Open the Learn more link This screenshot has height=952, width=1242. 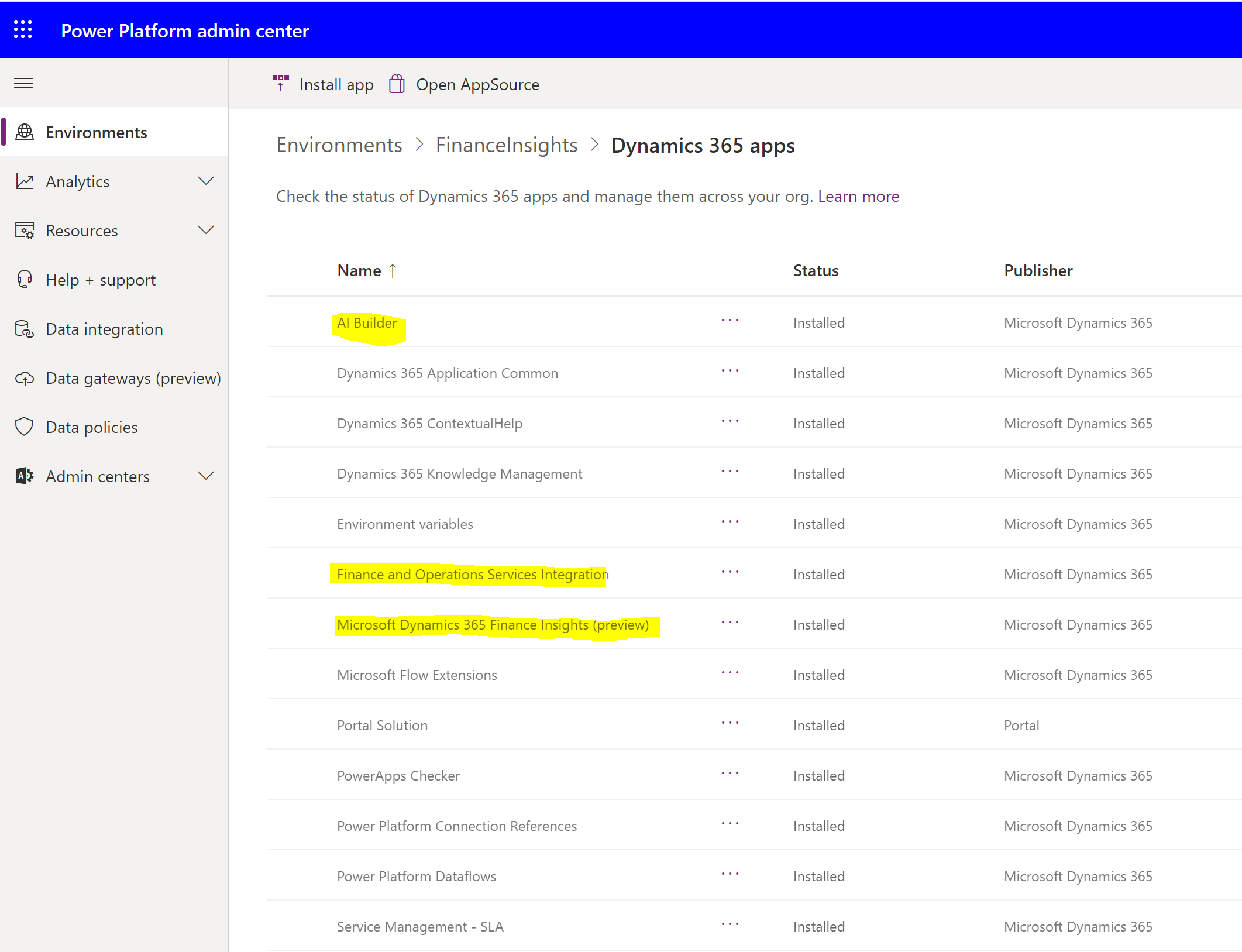[x=858, y=197]
